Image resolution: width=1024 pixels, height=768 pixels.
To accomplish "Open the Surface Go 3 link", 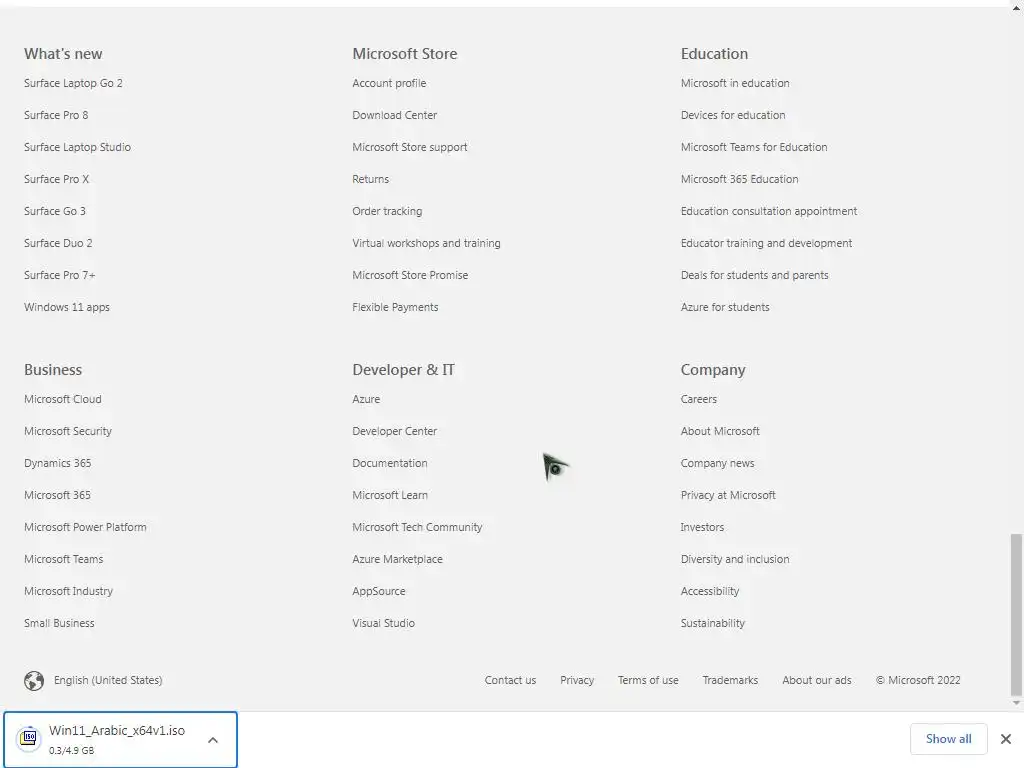I will pyautogui.click(x=55, y=211).
